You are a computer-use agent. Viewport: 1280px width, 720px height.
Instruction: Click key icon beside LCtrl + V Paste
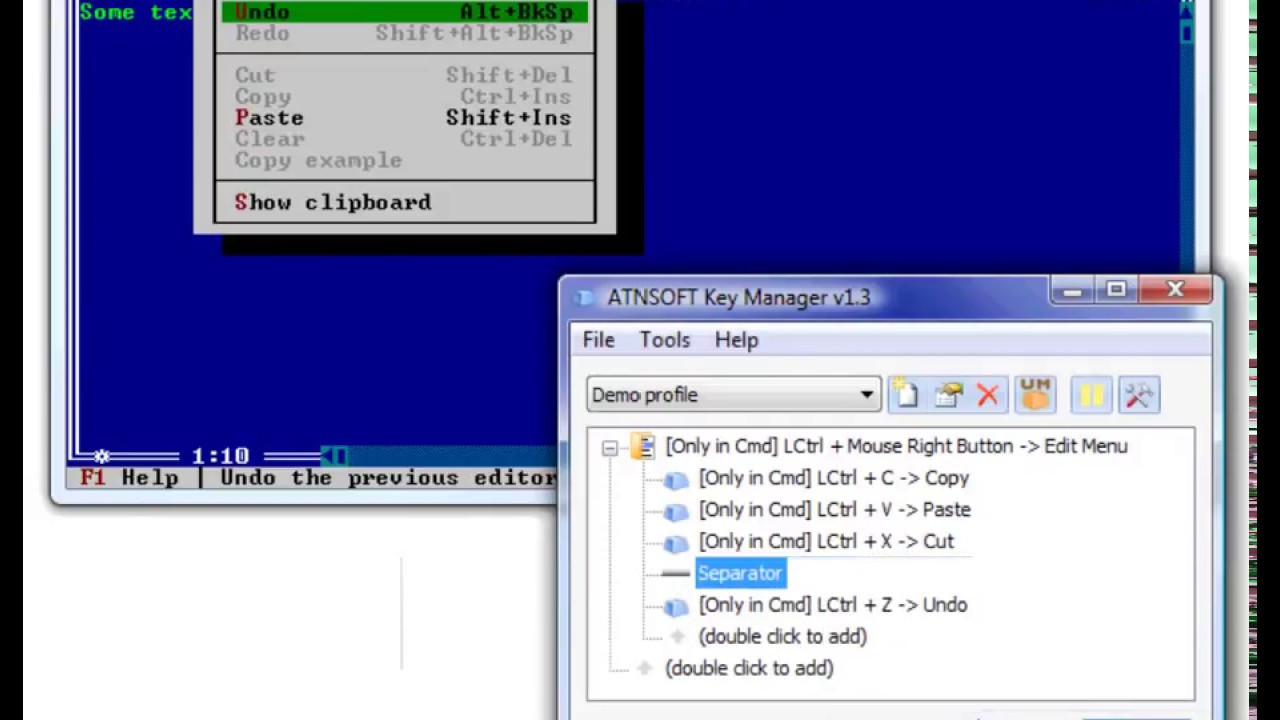pos(676,511)
